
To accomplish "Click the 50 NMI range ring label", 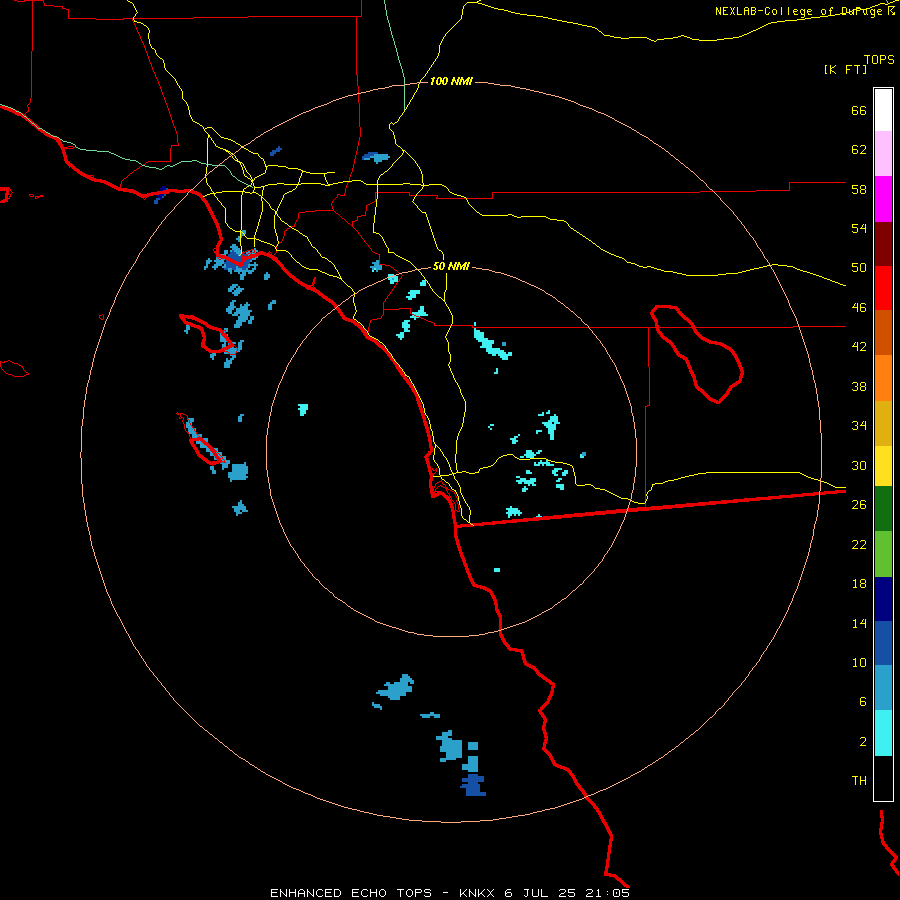I will [x=451, y=266].
